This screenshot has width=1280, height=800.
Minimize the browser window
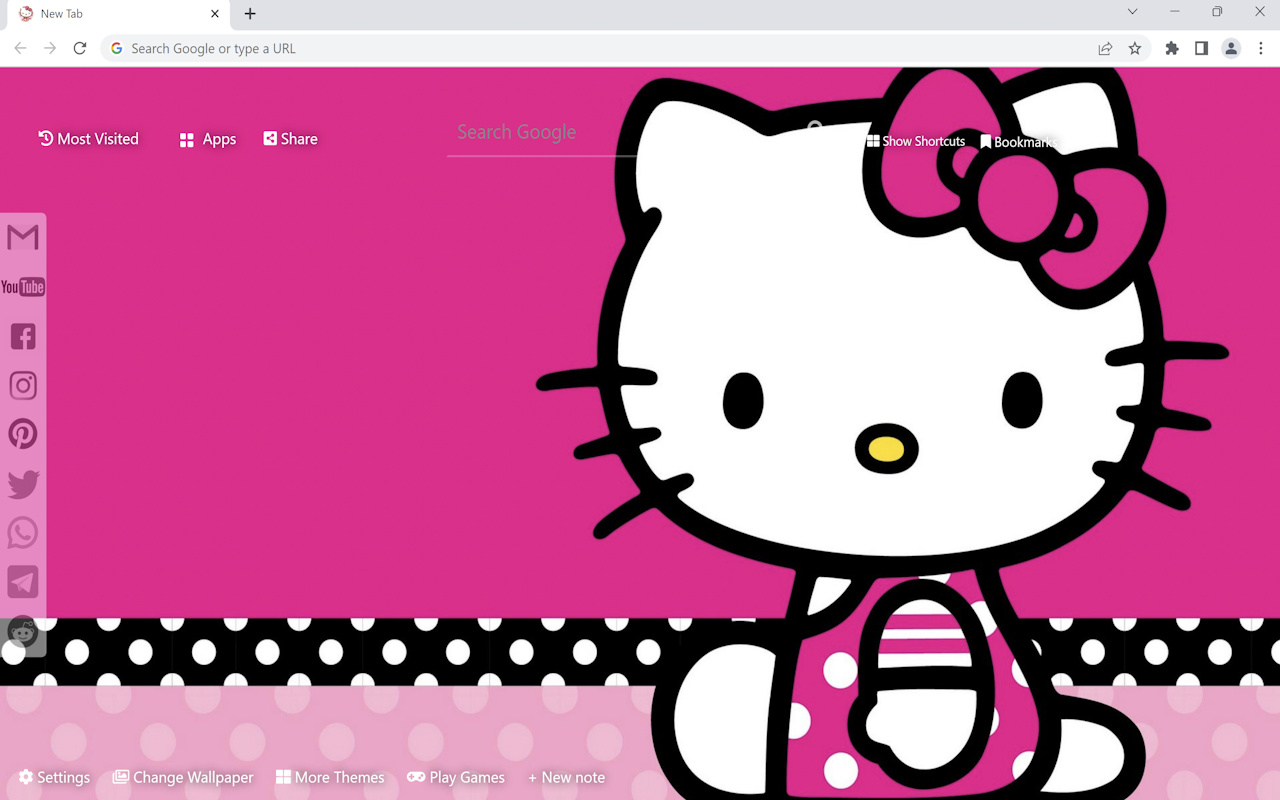(1175, 12)
